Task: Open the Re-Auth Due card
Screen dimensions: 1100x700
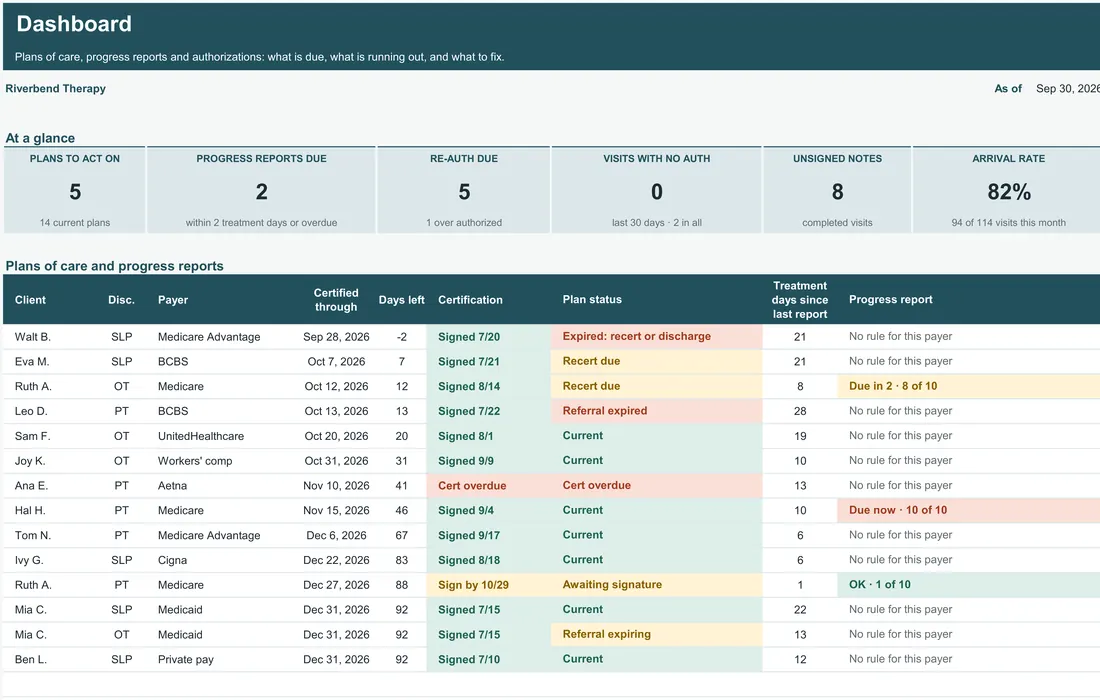Action: click(464, 190)
